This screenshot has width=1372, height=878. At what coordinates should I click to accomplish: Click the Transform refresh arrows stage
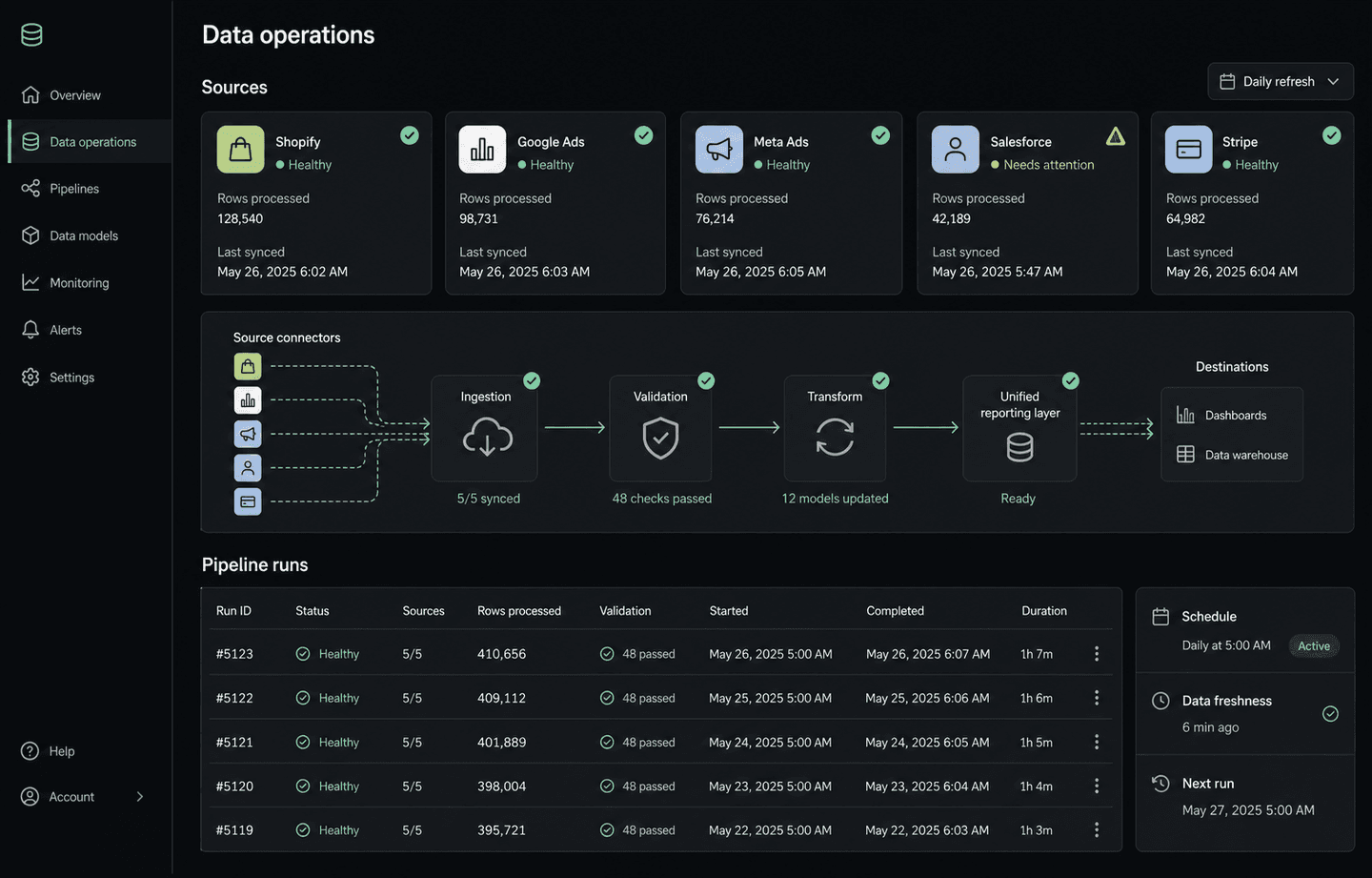[835, 428]
